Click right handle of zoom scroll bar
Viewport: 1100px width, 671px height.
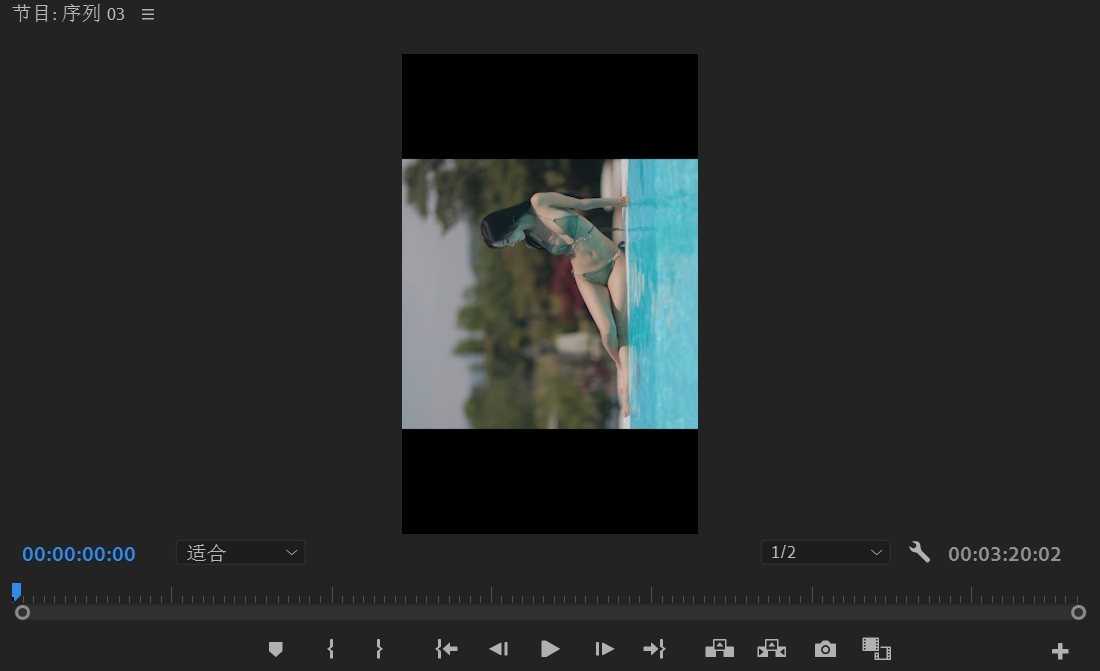click(x=1078, y=613)
